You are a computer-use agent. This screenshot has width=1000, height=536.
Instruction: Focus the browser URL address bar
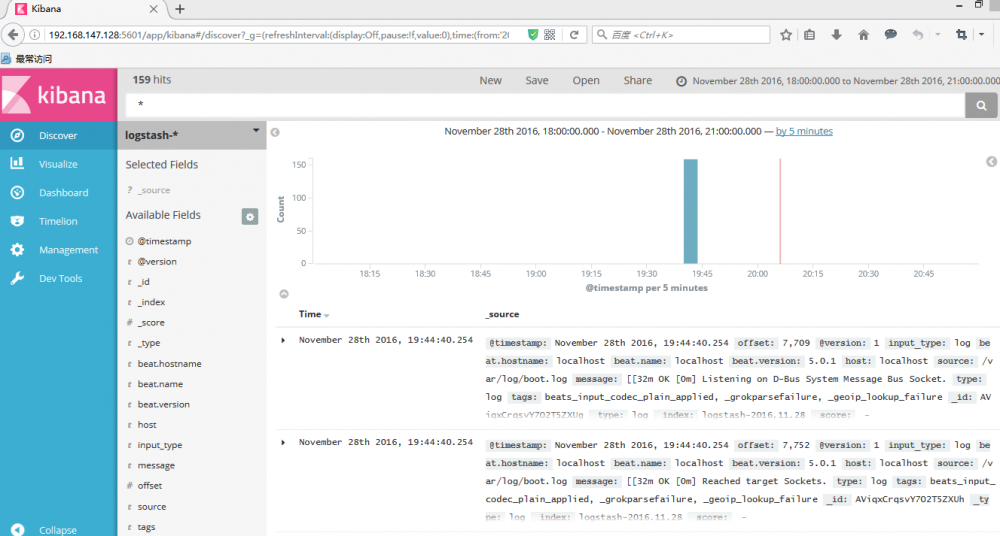click(279, 35)
